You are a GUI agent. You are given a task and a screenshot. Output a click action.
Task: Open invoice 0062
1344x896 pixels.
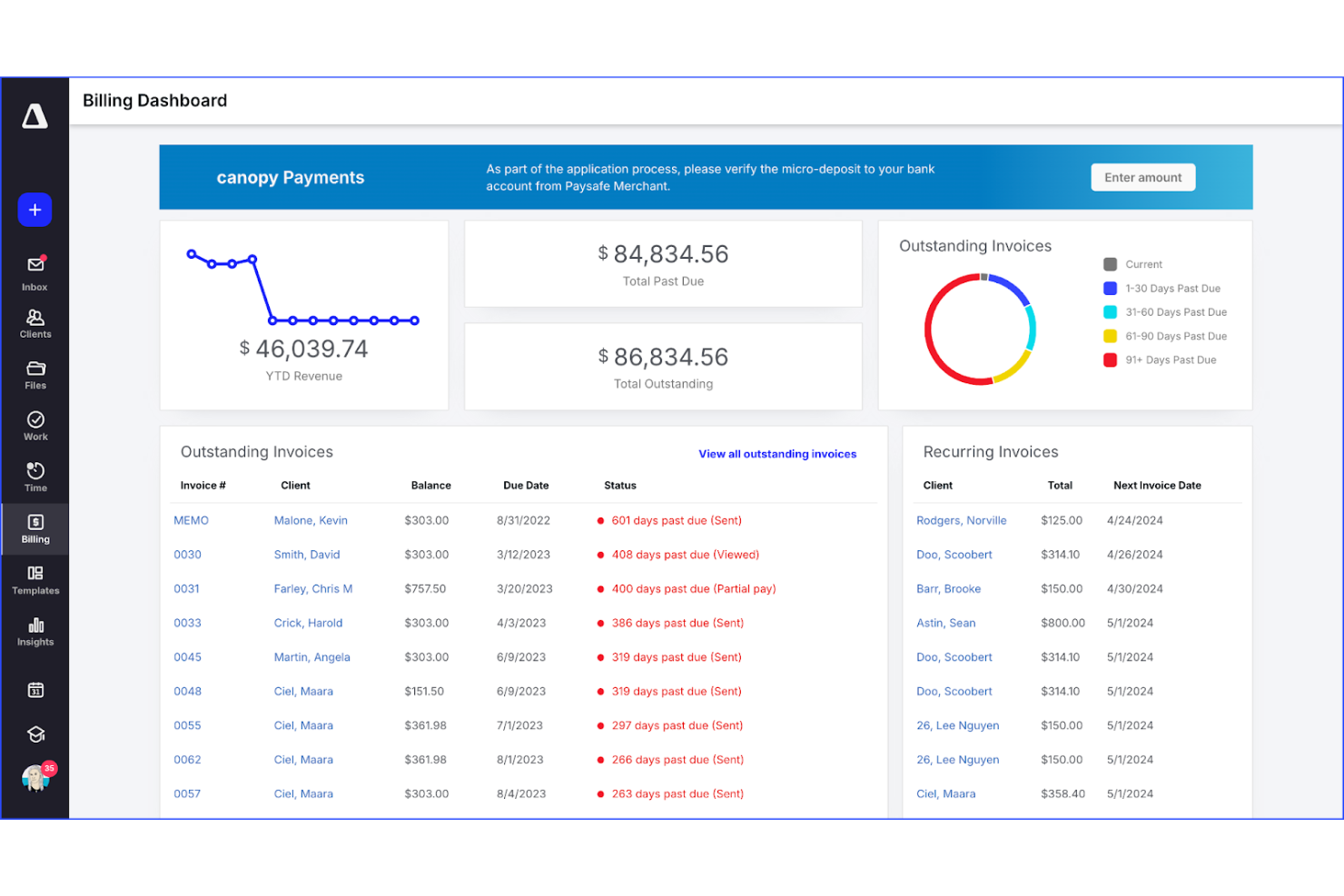[187, 760]
